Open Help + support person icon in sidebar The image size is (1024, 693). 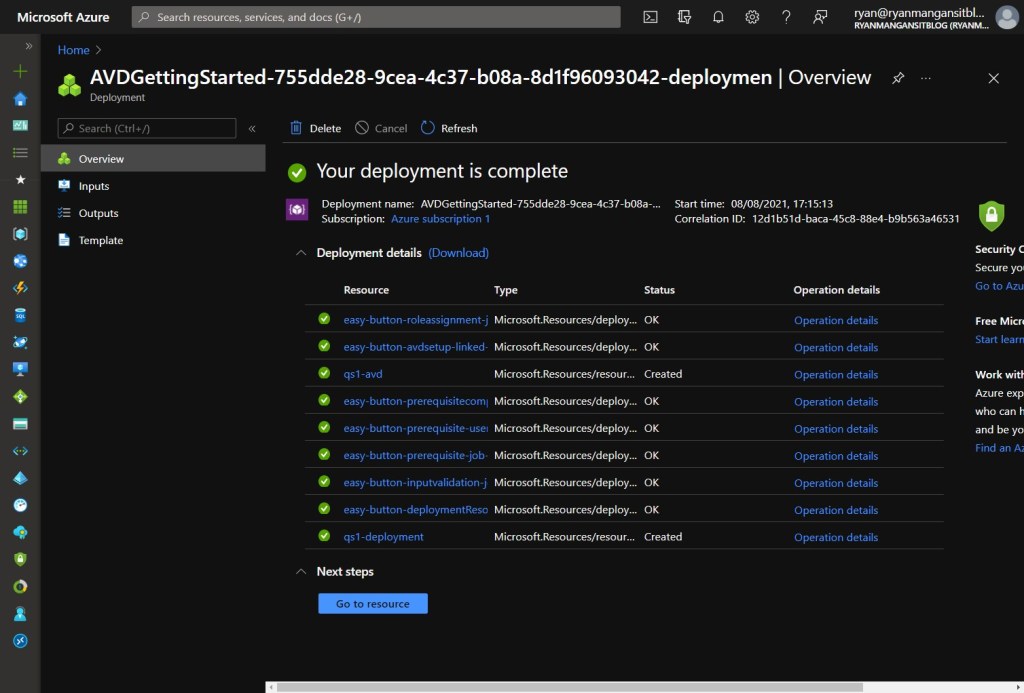click(x=20, y=614)
